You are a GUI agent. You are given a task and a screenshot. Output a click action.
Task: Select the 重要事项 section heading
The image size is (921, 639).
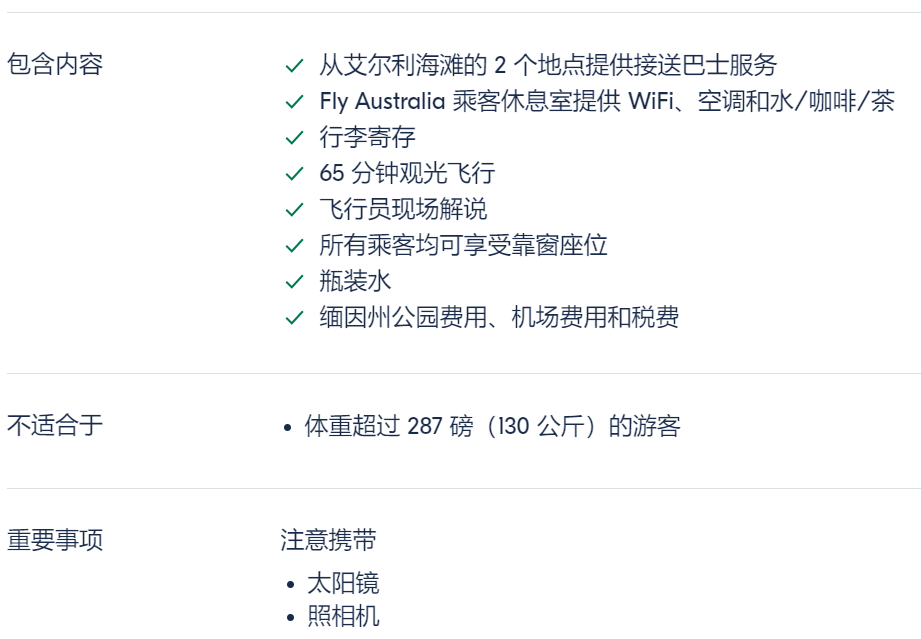pos(55,540)
